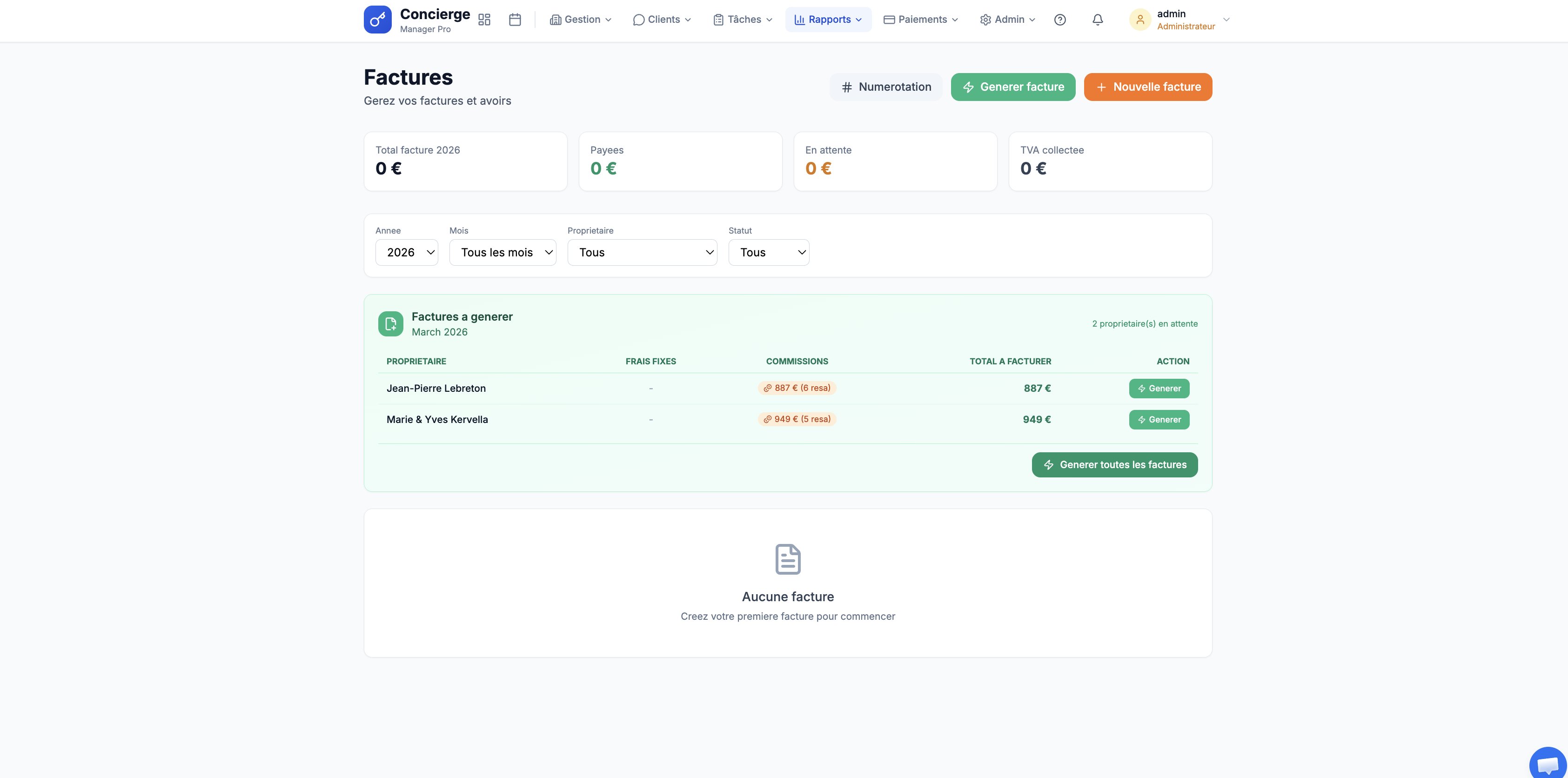1568x778 pixels.
Task: Expand the Statut filter dropdown
Action: [768, 253]
